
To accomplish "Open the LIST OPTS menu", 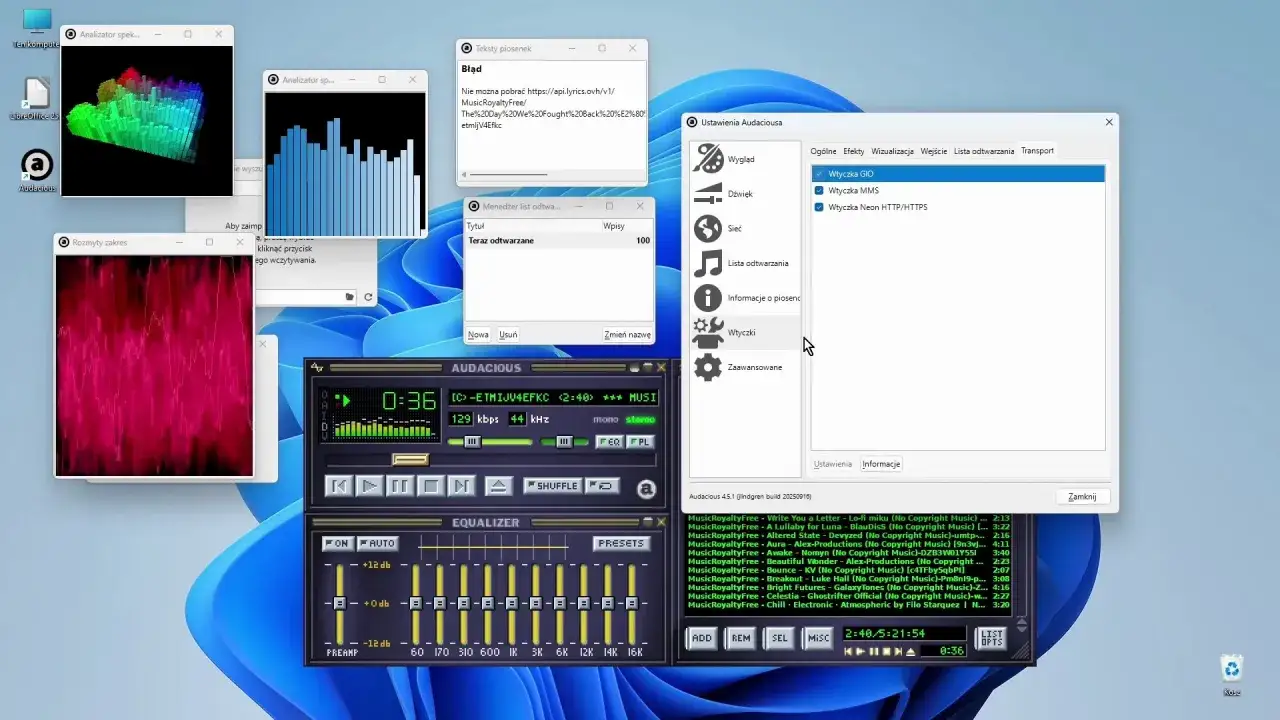I will point(991,638).
